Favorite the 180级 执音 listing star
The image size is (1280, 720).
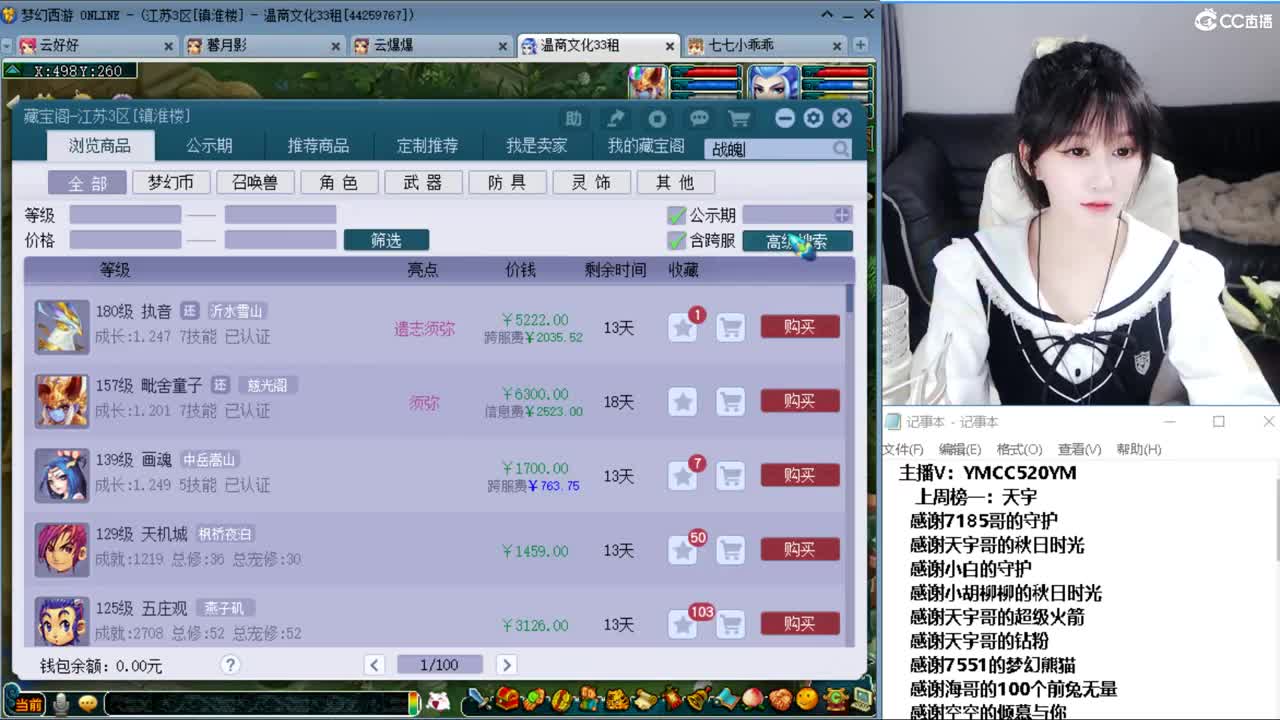pyautogui.click(x=682, y=327)
